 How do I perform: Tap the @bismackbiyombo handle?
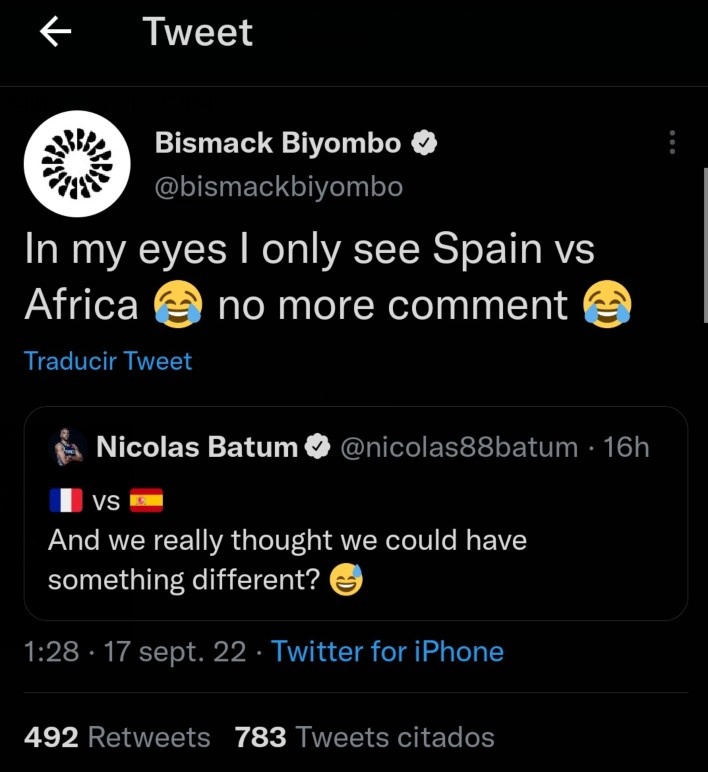click(278, 187)
